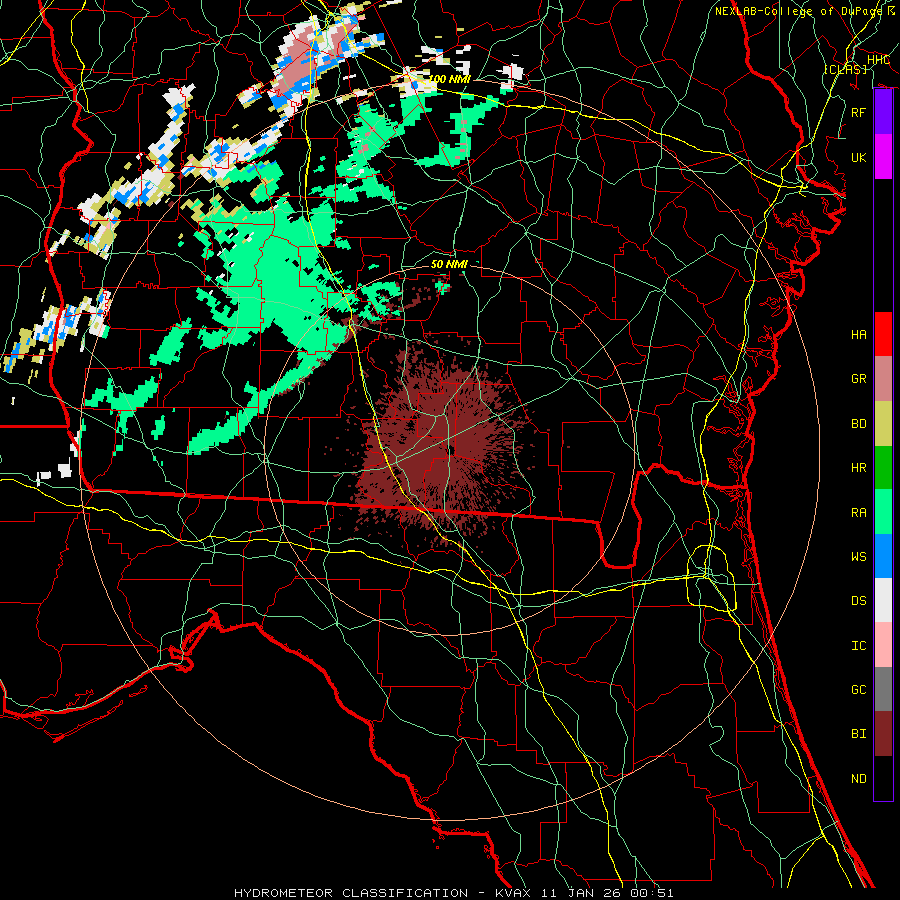
Task: Click the HHC product label
Action: pos(878,60)
